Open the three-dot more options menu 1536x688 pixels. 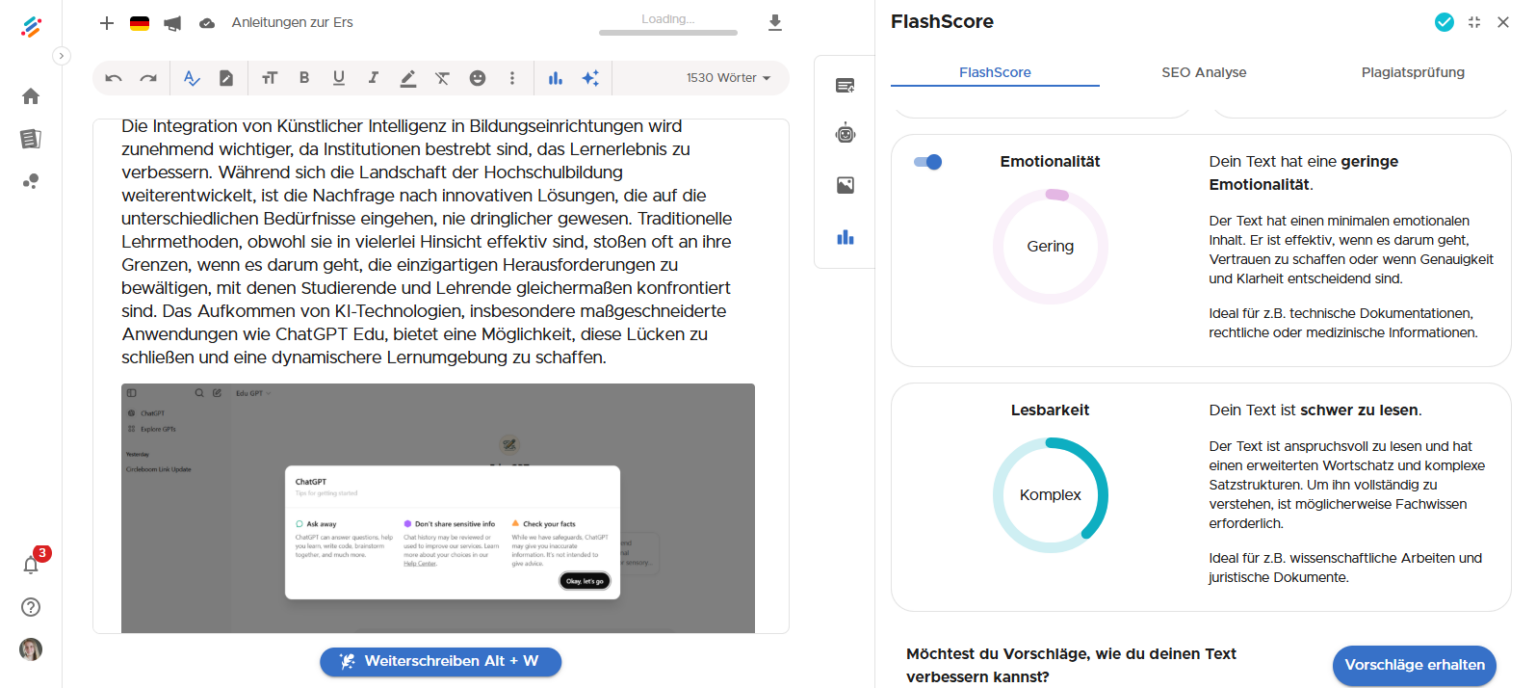[x=513, y=78]
